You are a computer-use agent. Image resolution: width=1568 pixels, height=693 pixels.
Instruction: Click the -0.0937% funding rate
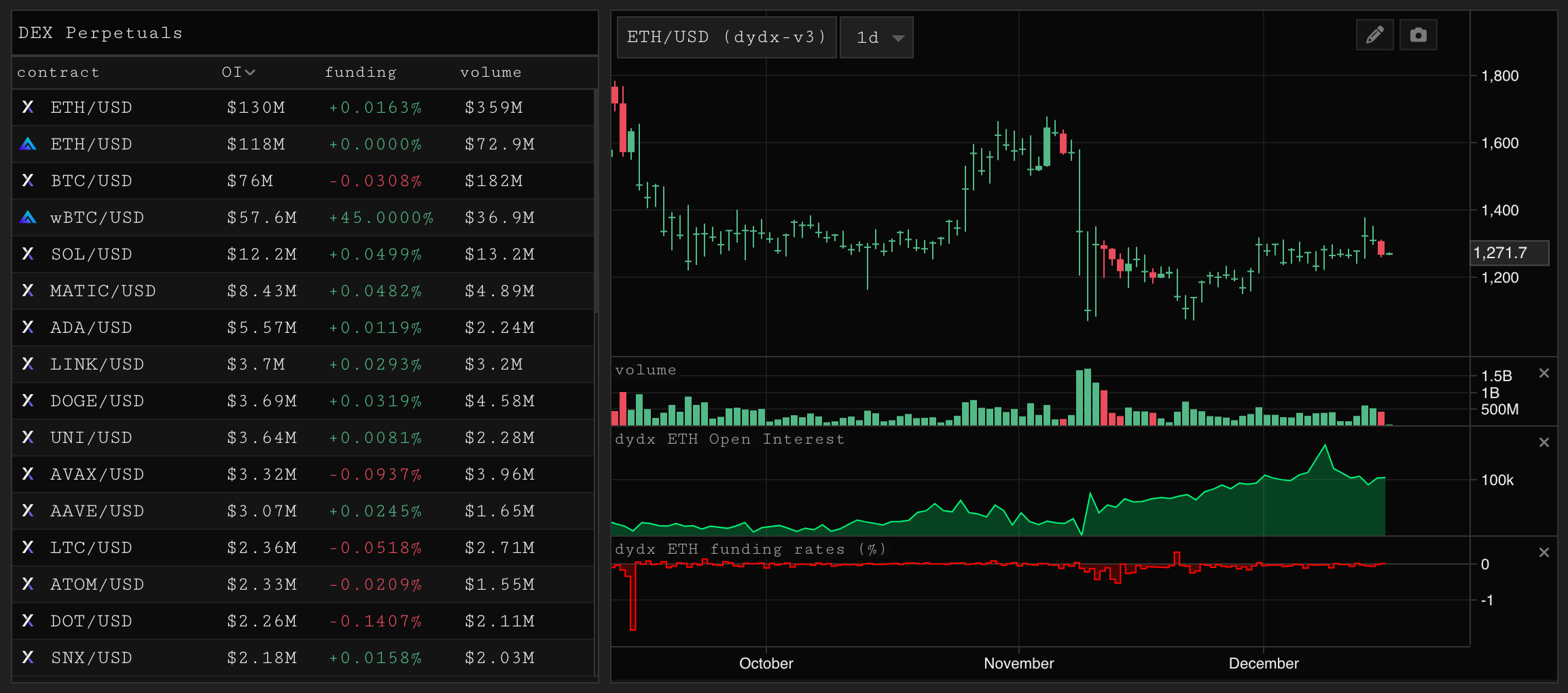[375, 474]
